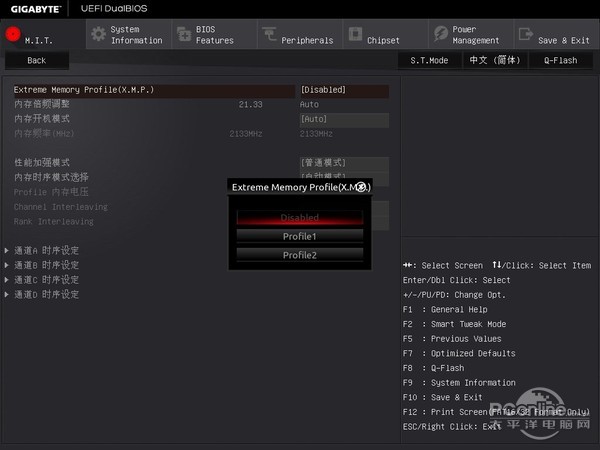This screenshot has height=450, width=600.
Task: Click Channel Interleaving label
Action: (x=60, y=207)
